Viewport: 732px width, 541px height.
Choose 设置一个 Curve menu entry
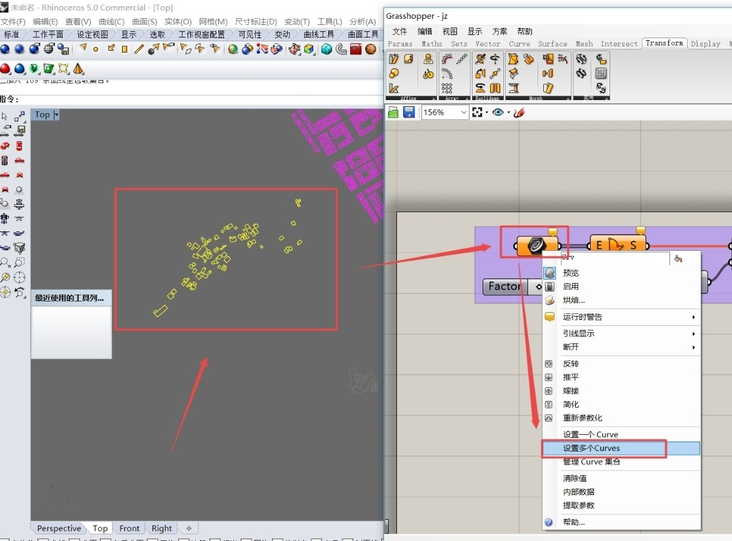pos(622,434)
